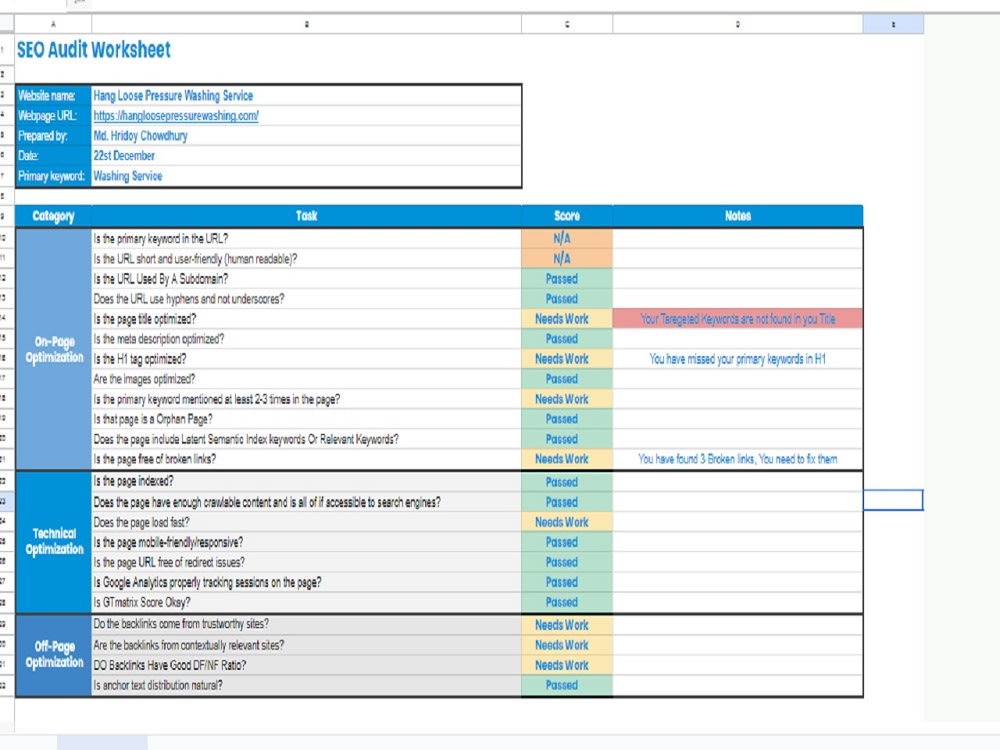Viewport: 1000px width, 750px height.
Task: Click the active selected cell in column E
Action: [893, 500]
